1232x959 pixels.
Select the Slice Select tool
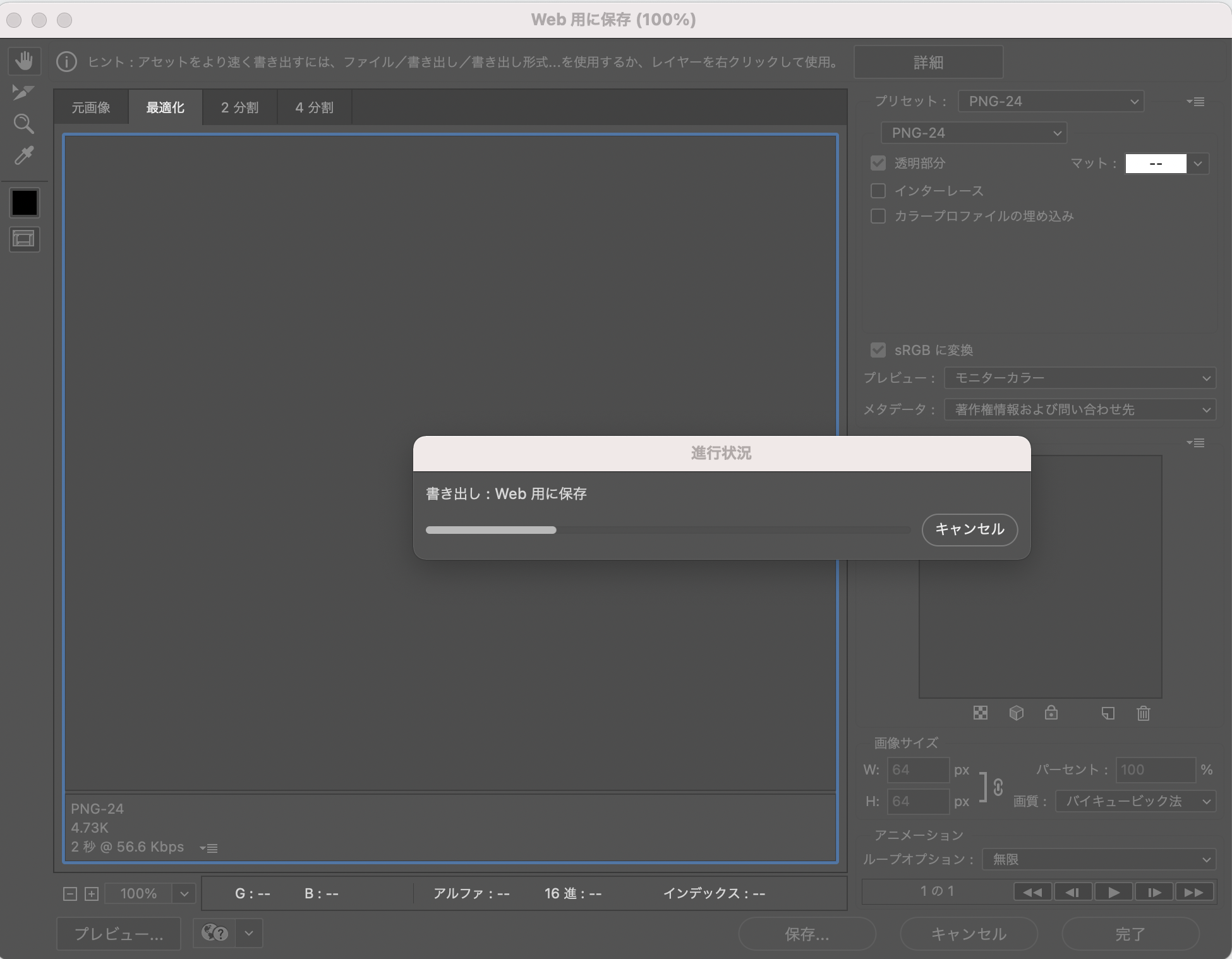point(24,92)
